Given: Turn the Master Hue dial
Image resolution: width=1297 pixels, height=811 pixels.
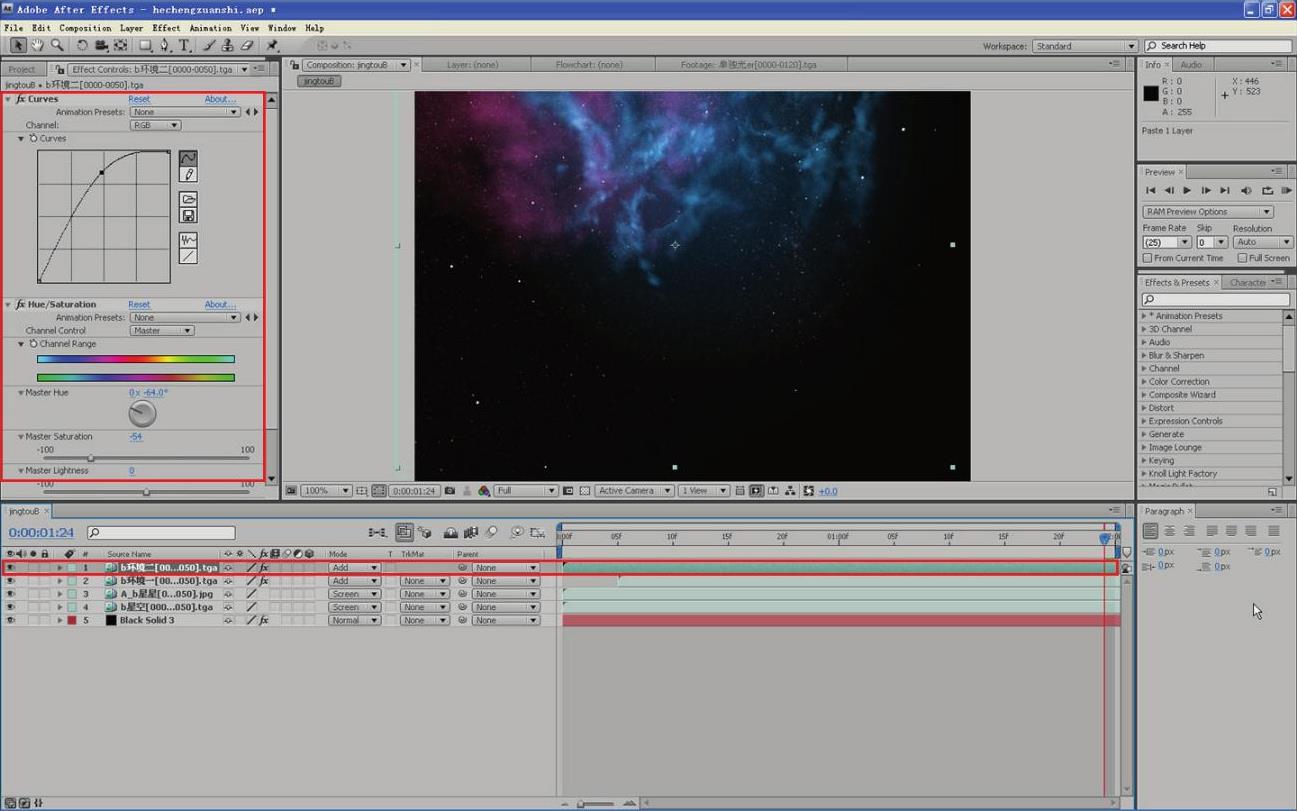Looking at the screenshot, I should click(x=143, y=413).
